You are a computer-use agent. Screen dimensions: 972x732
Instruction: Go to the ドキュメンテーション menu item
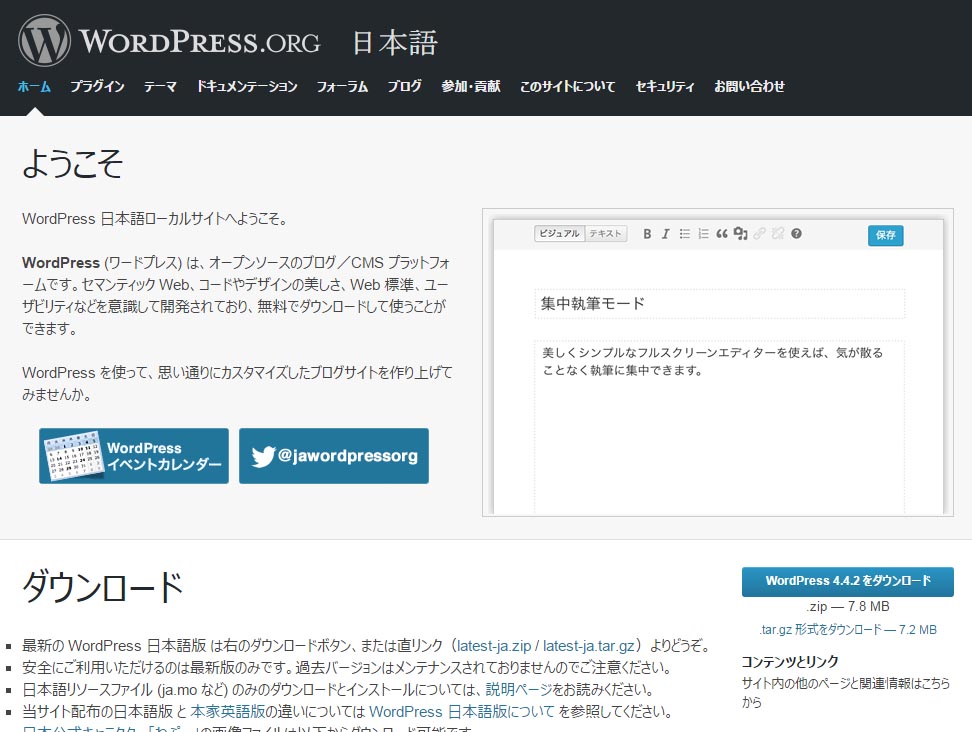[x=247, y=87]
